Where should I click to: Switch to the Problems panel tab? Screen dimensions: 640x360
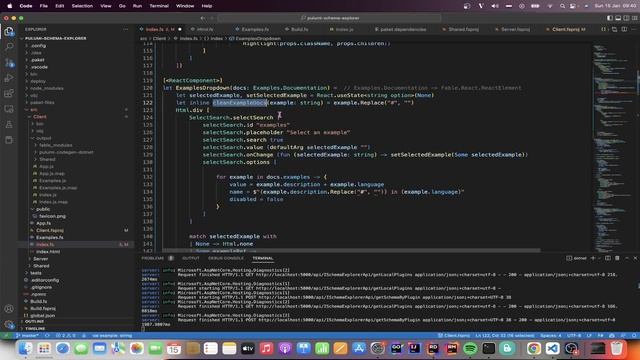click(x=153, y=258)
